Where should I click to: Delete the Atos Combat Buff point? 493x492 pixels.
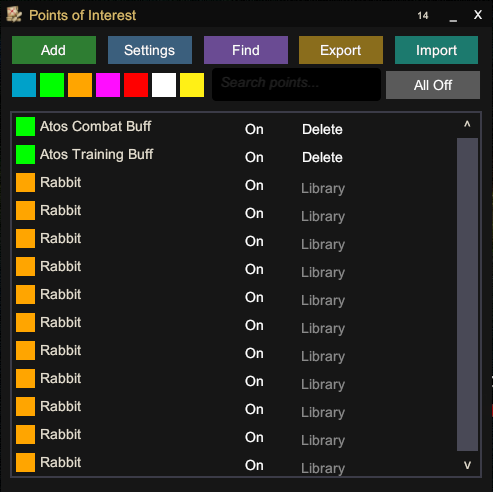pos(322,129)
